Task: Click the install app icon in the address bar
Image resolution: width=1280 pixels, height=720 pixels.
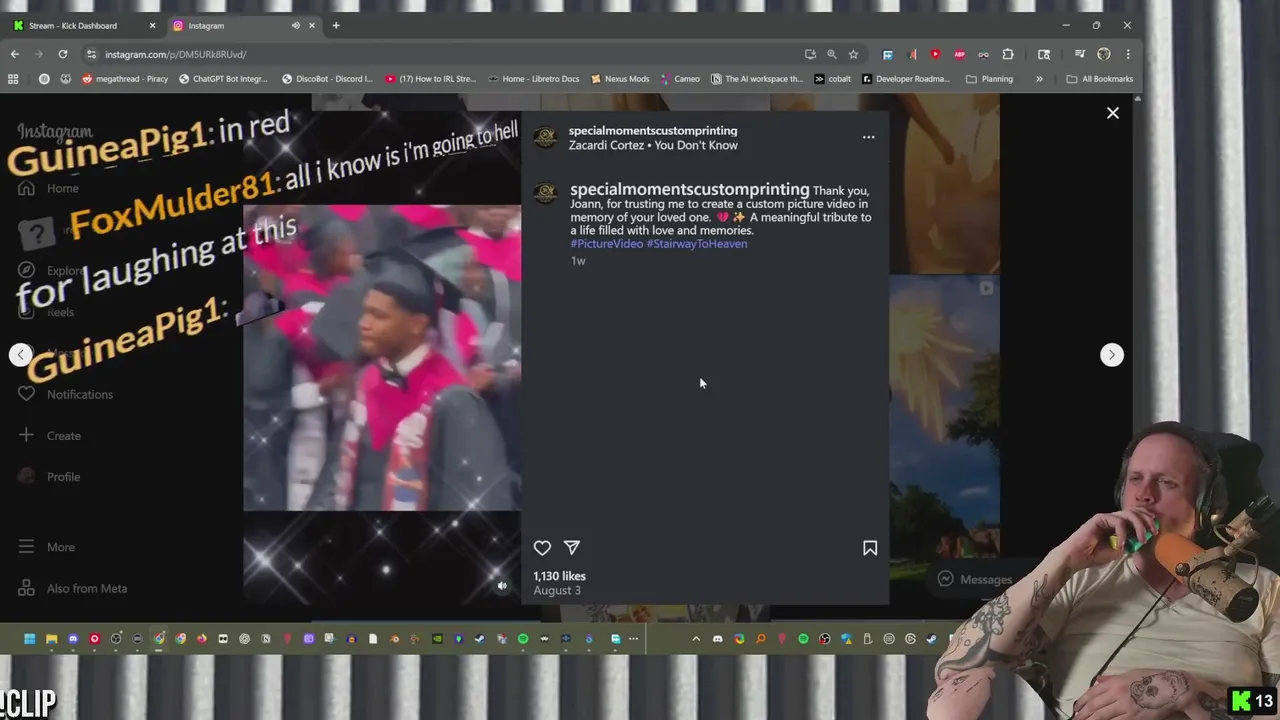Action: click(810, 54)
